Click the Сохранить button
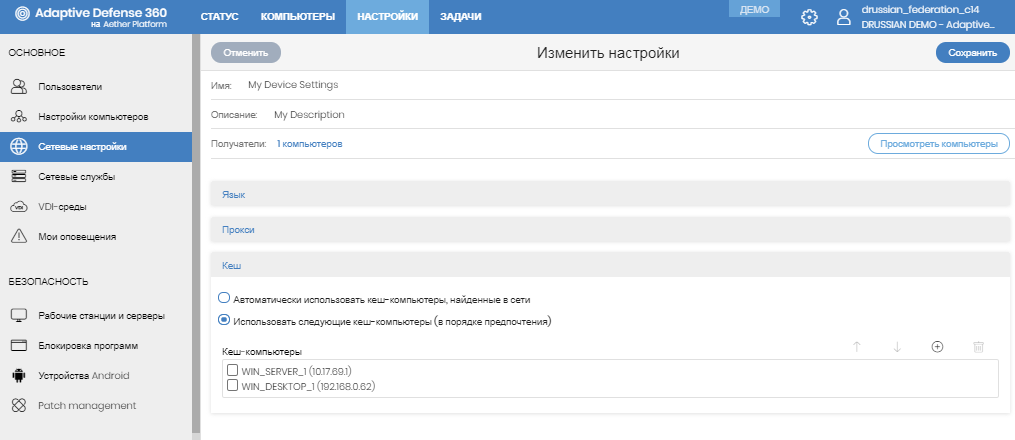Screen dimensions: 1015x440 972,53
